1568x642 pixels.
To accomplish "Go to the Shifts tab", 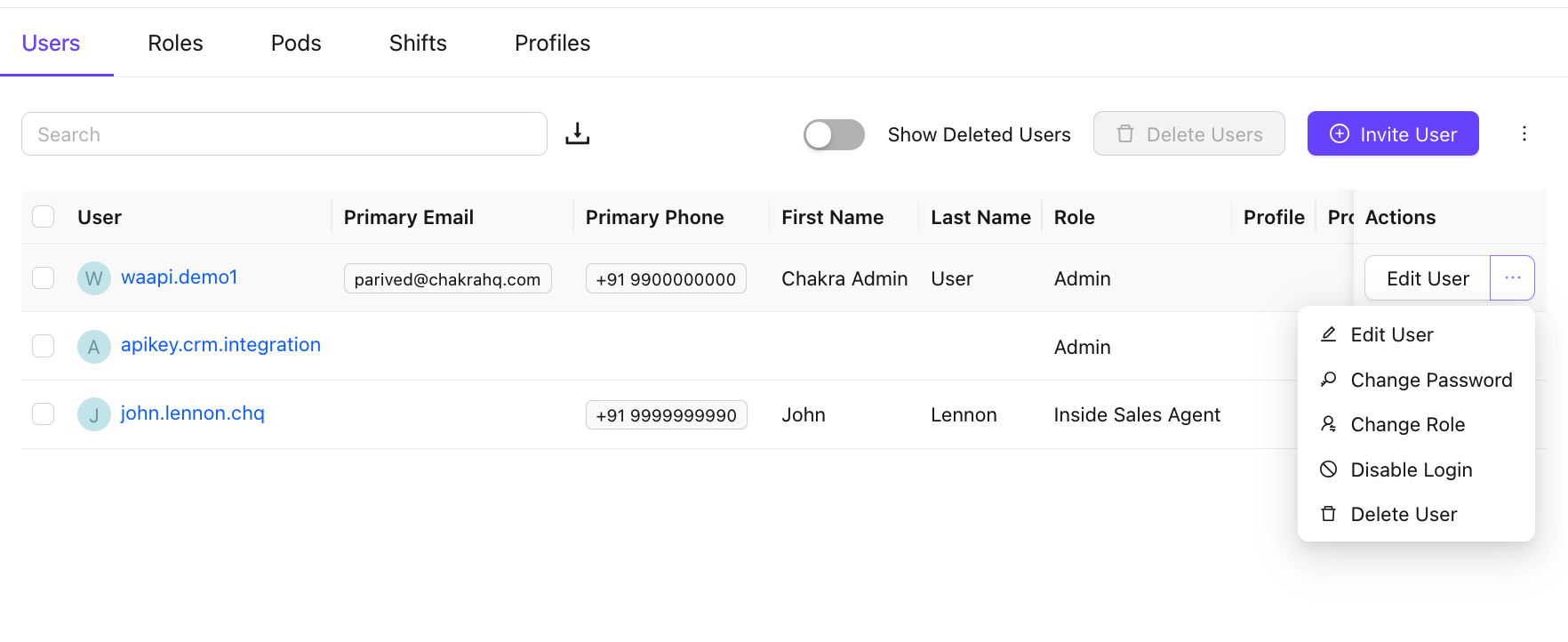I will point(418,43).
